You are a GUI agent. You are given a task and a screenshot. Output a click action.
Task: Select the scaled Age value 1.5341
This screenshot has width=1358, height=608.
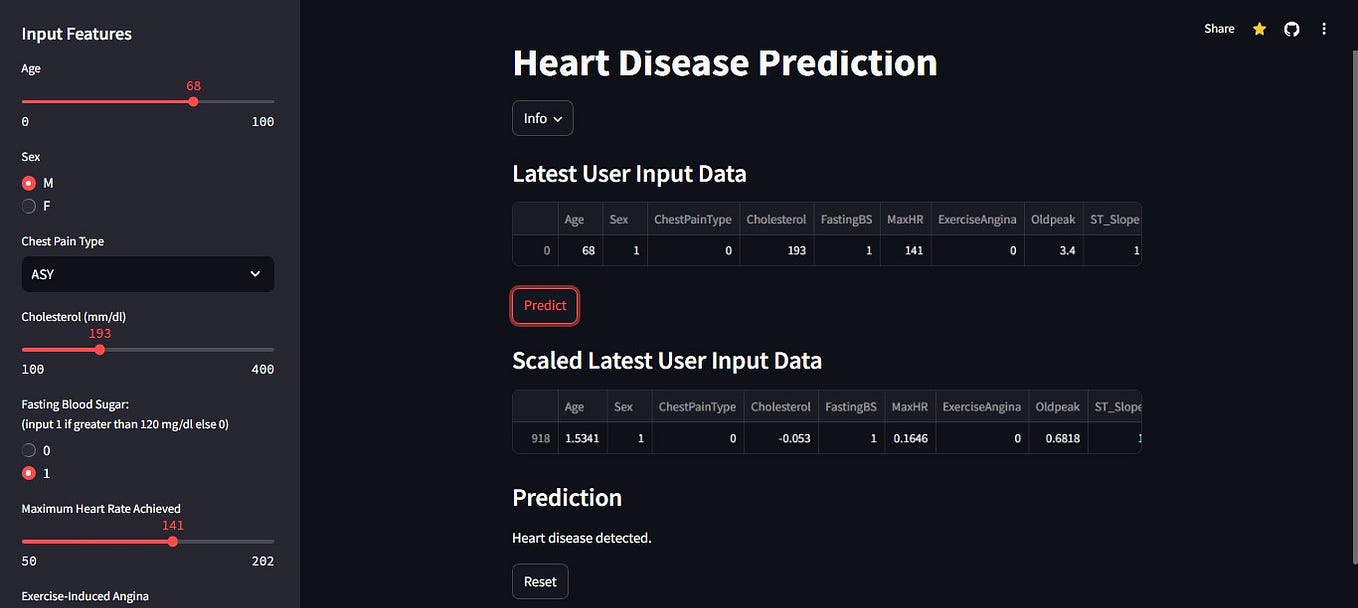pos(583,437)
